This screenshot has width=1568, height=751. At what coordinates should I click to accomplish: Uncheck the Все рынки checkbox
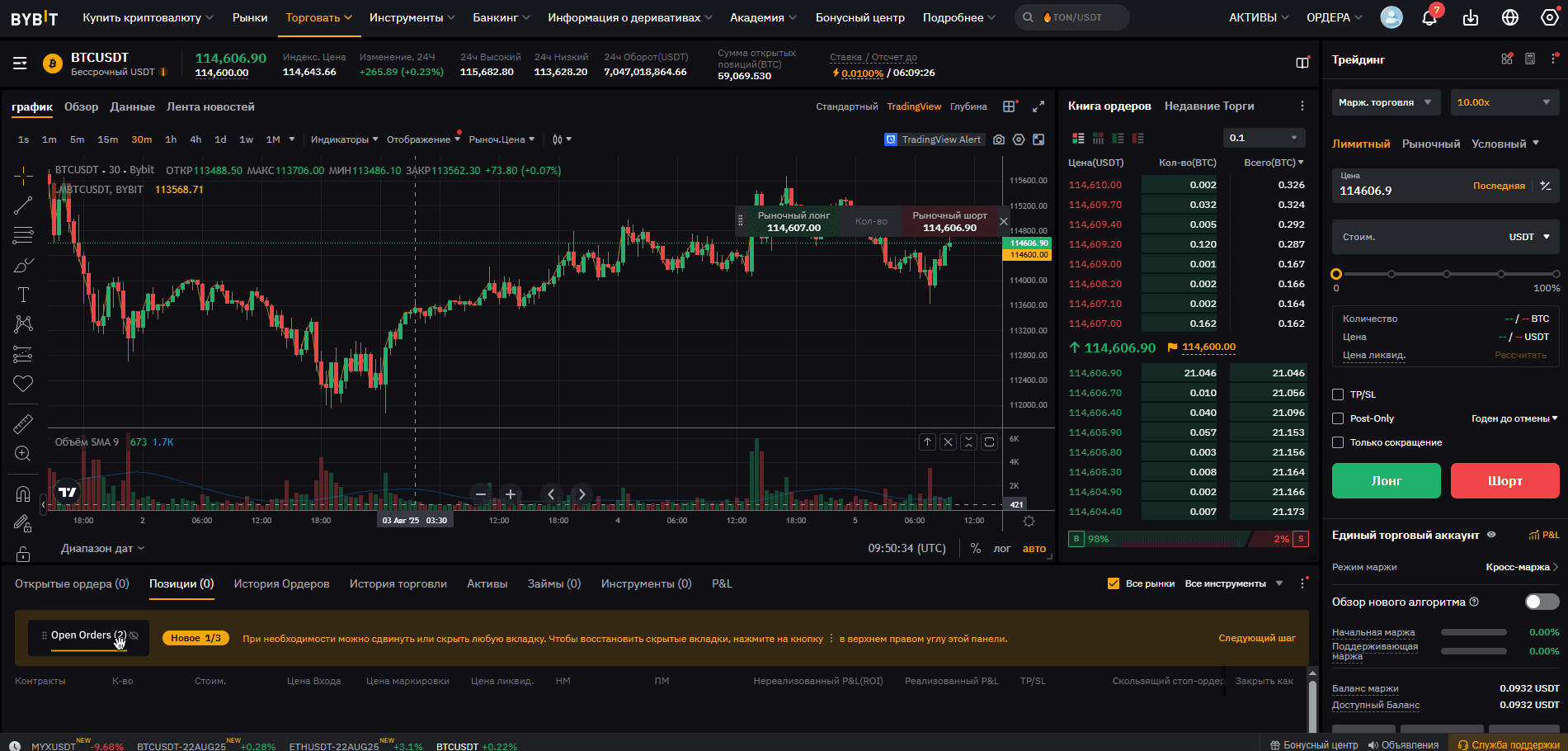point(1114,583)
